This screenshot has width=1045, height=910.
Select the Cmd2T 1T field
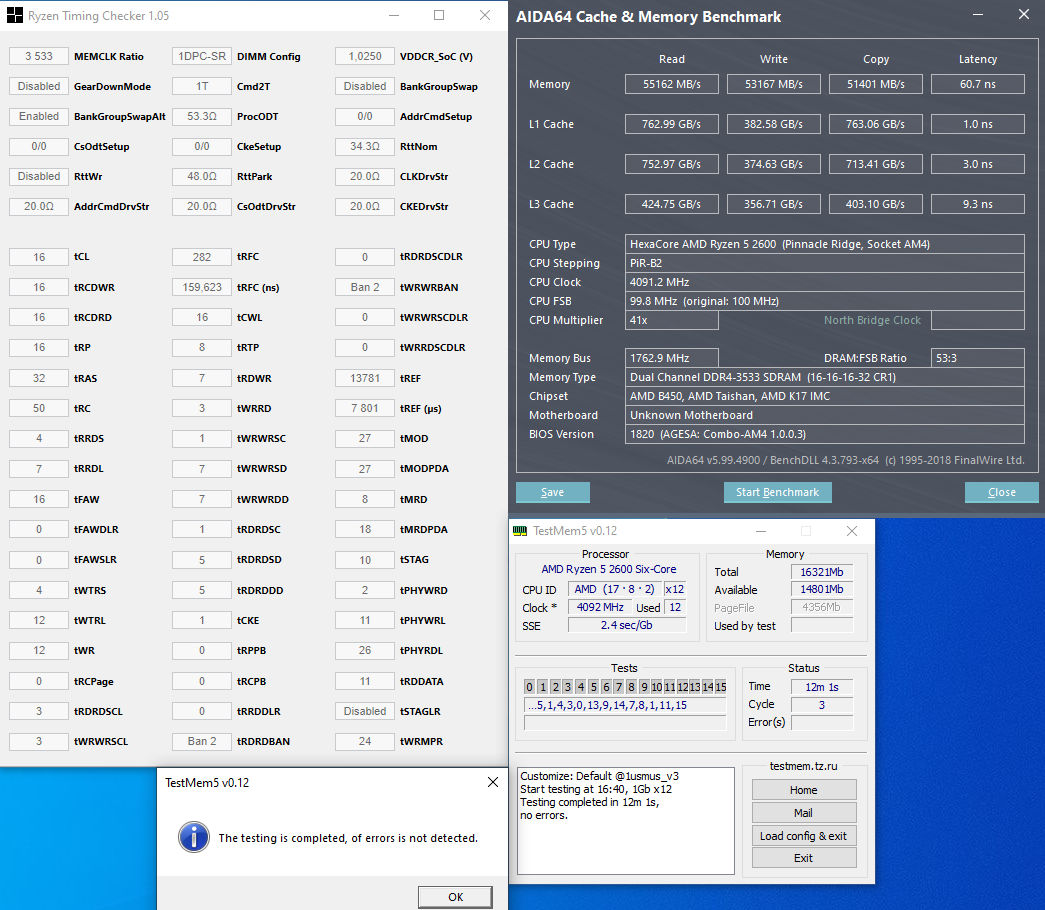(x=202, y=87)
